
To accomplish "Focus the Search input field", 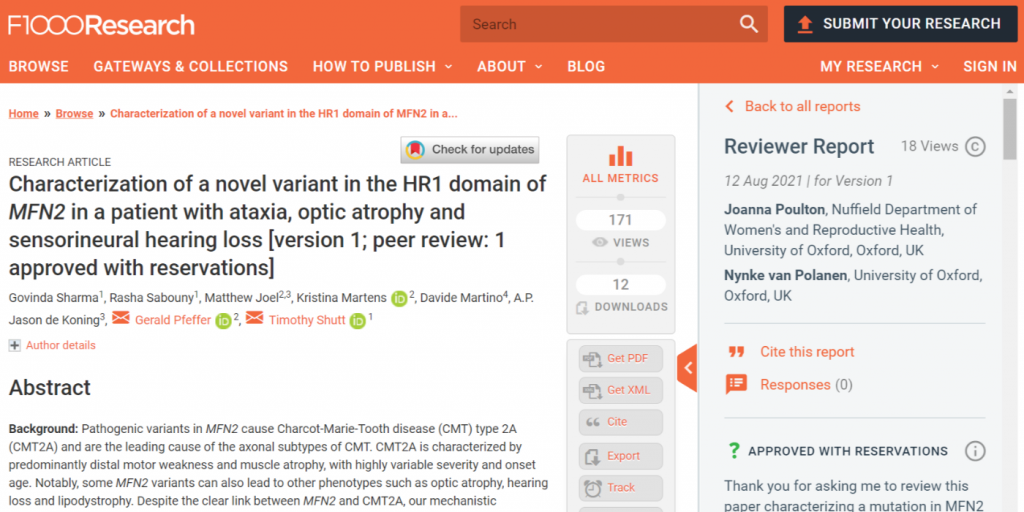I will click(600, 24).
